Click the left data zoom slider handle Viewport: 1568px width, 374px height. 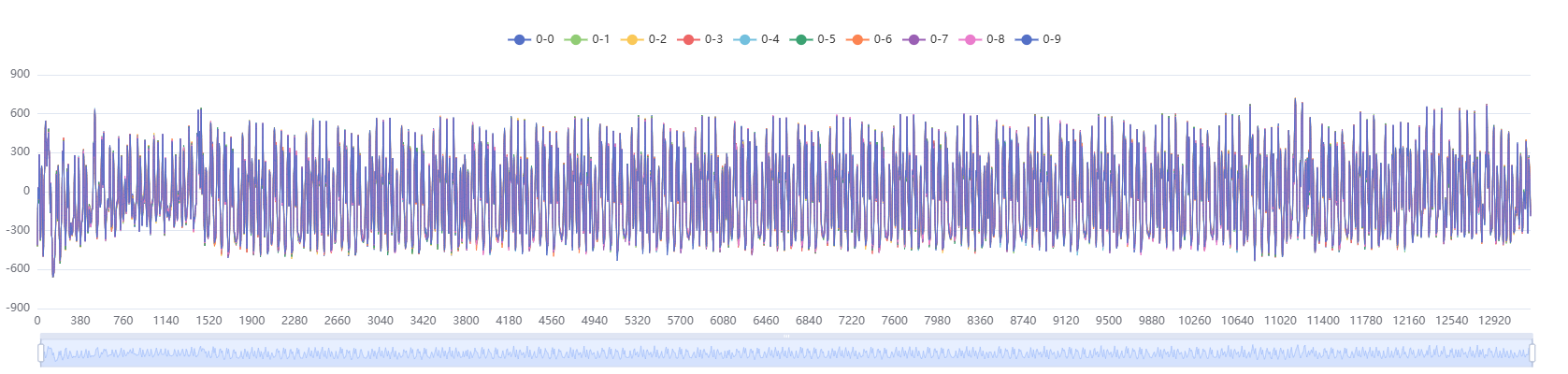(x=40, y=352)
